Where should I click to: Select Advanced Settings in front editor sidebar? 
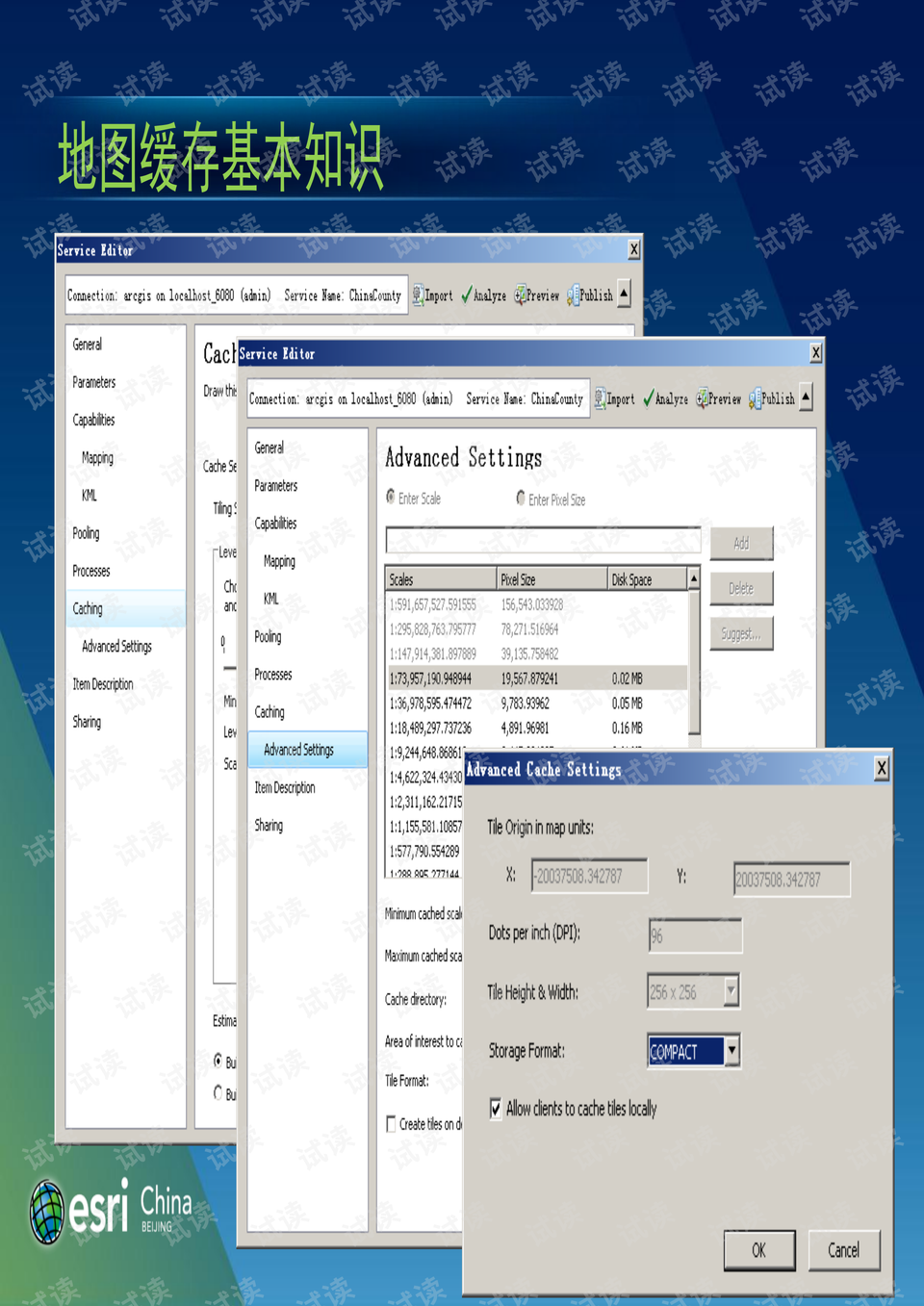tap(299, 750)
